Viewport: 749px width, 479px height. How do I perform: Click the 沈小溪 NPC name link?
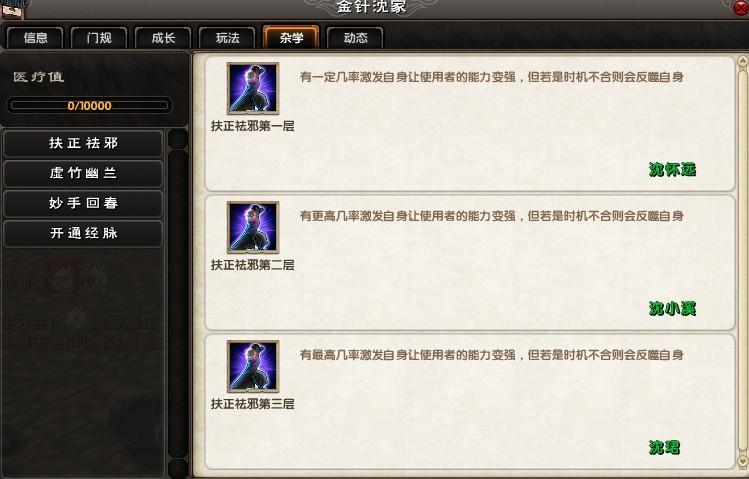[x=672, y=309]
